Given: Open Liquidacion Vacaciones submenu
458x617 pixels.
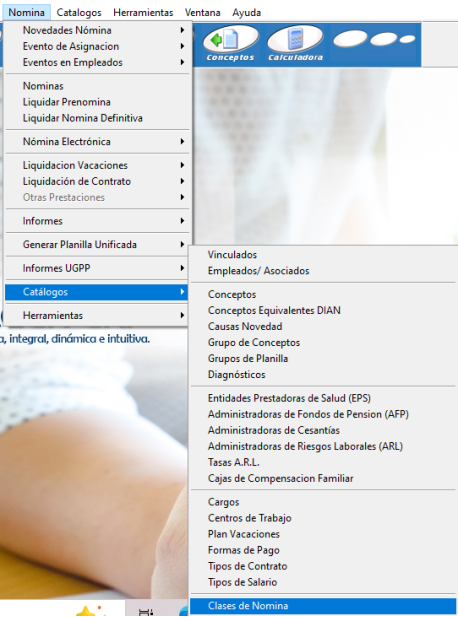Looking at the screenshot, I should [97, 165].
